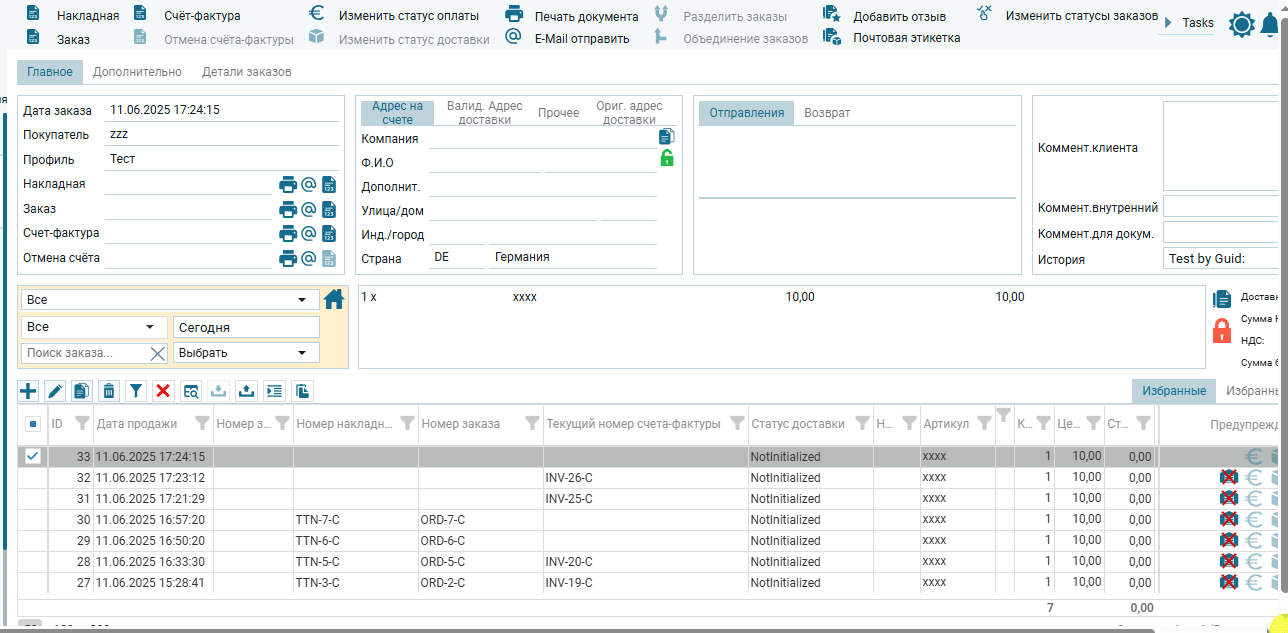Viewport: 1288px width, 633px height.
Task: Expand the top 'Все' dropdown in filter panel
Action: 301,300
